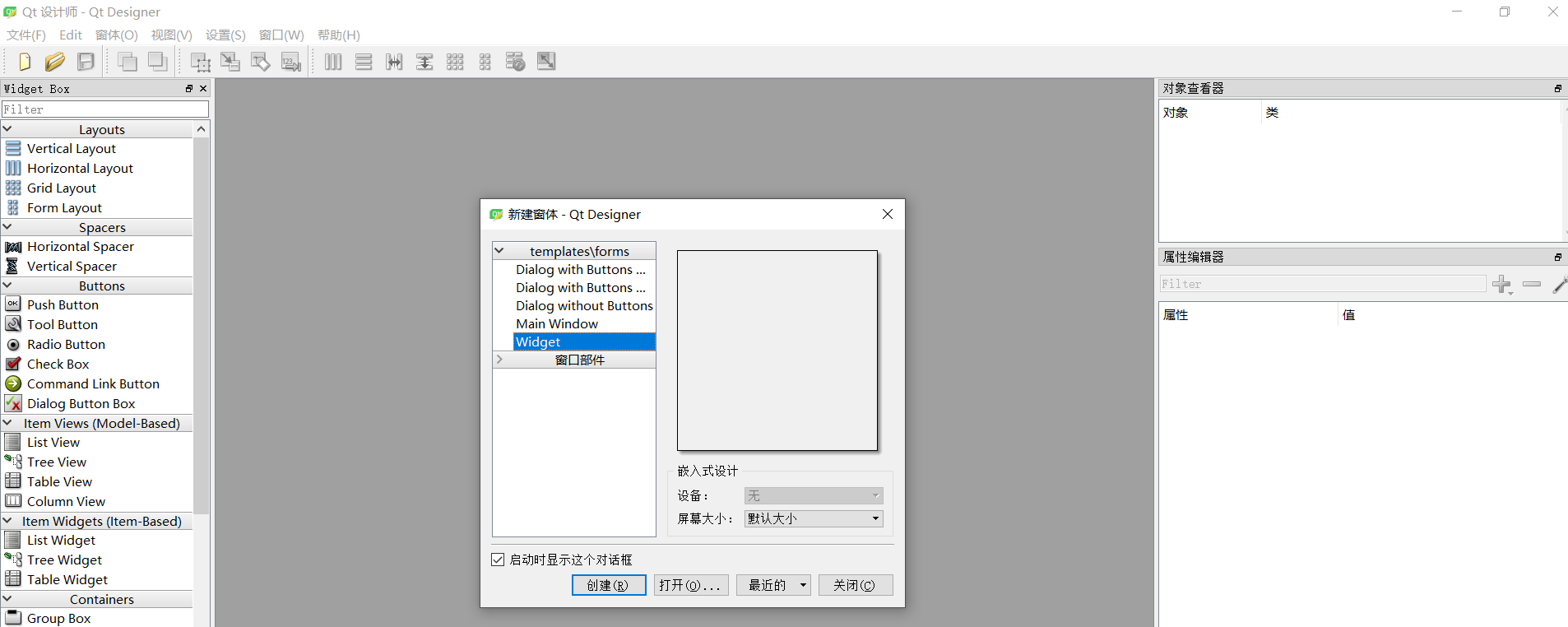
Task: Click the property editor wrench configure icon
Action: pyautogui.click(x=1559, y=284)
